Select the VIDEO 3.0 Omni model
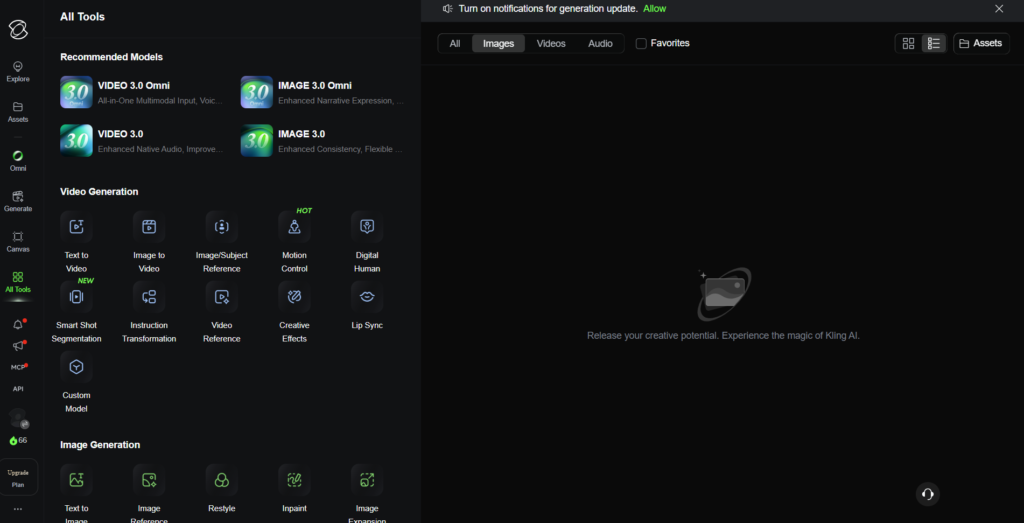This screenshot has width=1024, height=523. pos(144,92)
